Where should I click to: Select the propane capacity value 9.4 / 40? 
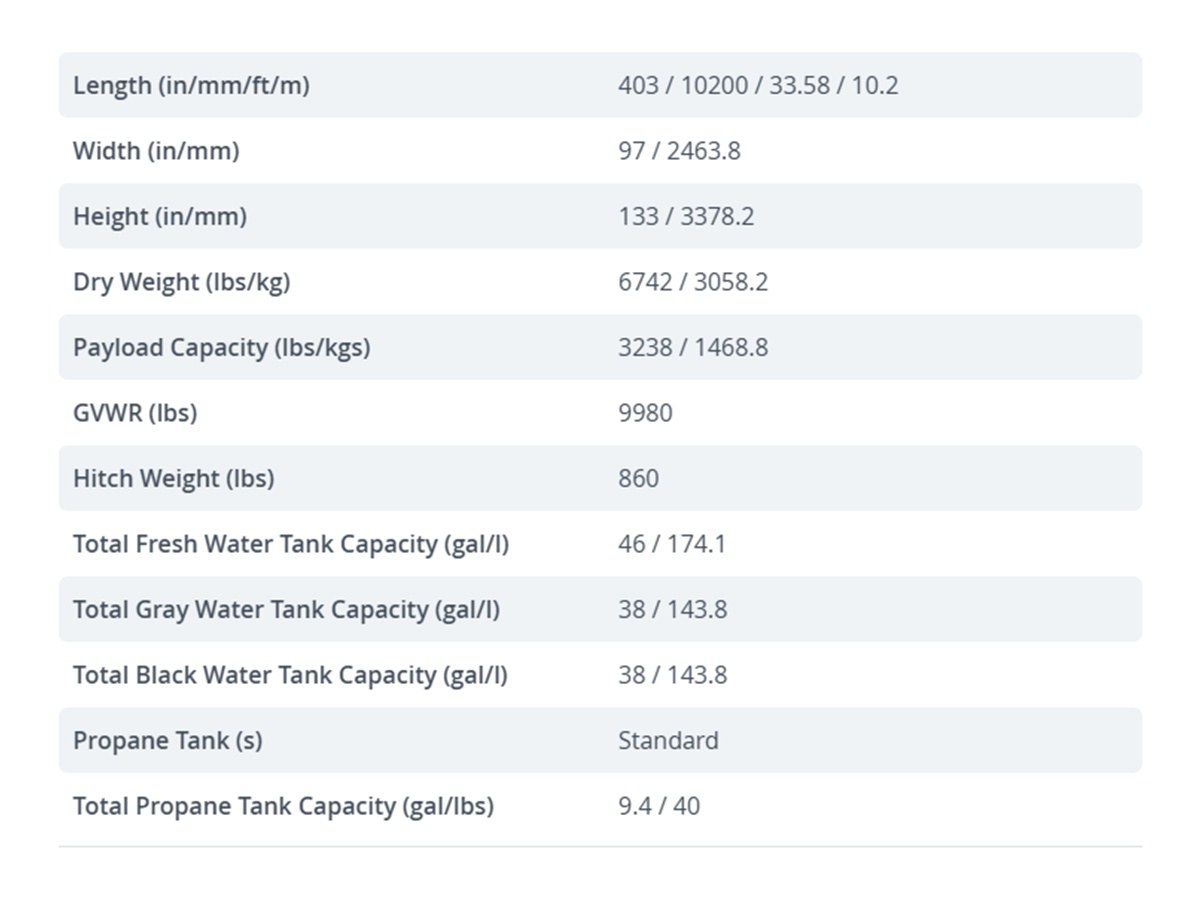coord(659,806)
